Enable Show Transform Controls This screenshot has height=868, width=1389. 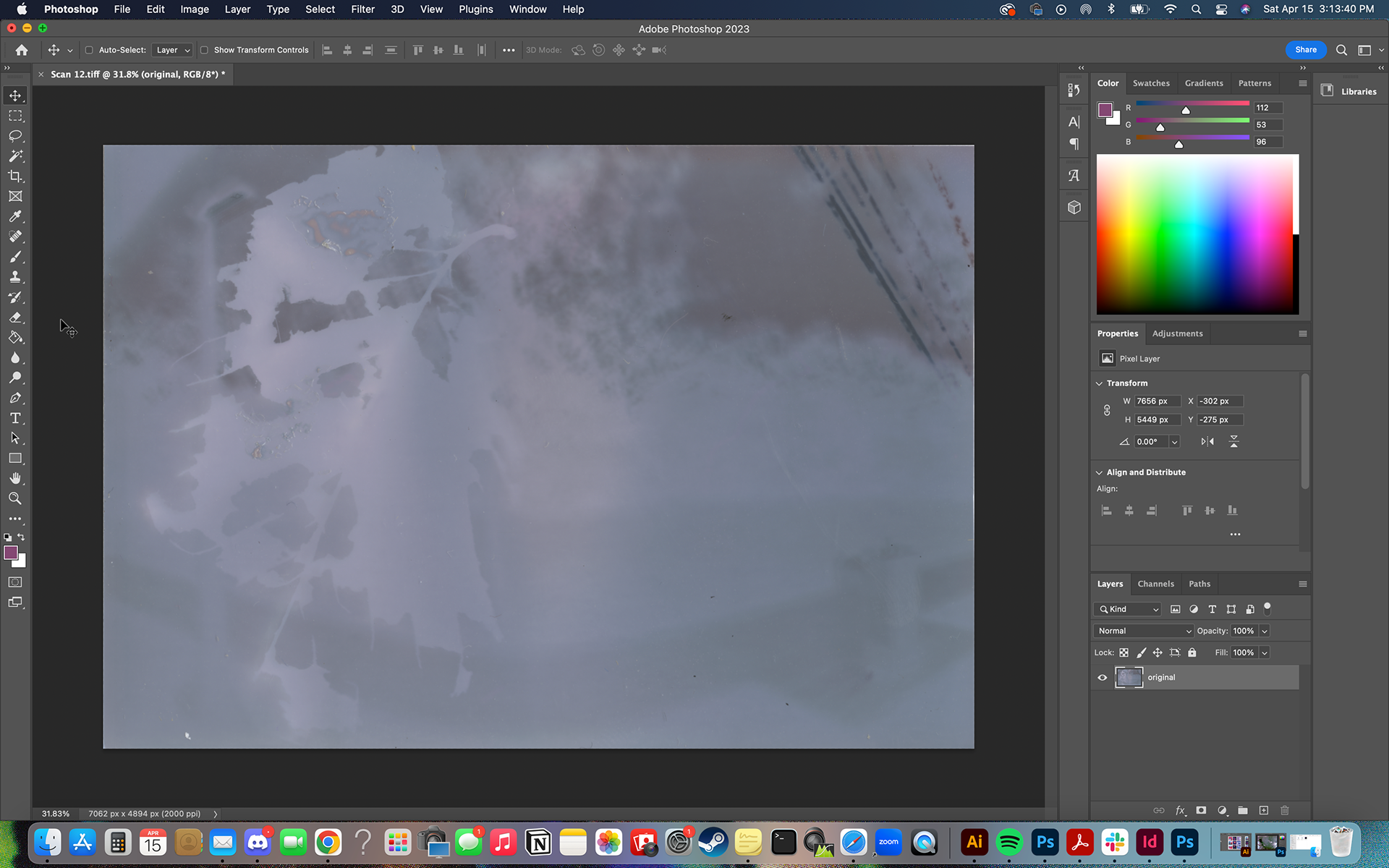coord(205,50)
